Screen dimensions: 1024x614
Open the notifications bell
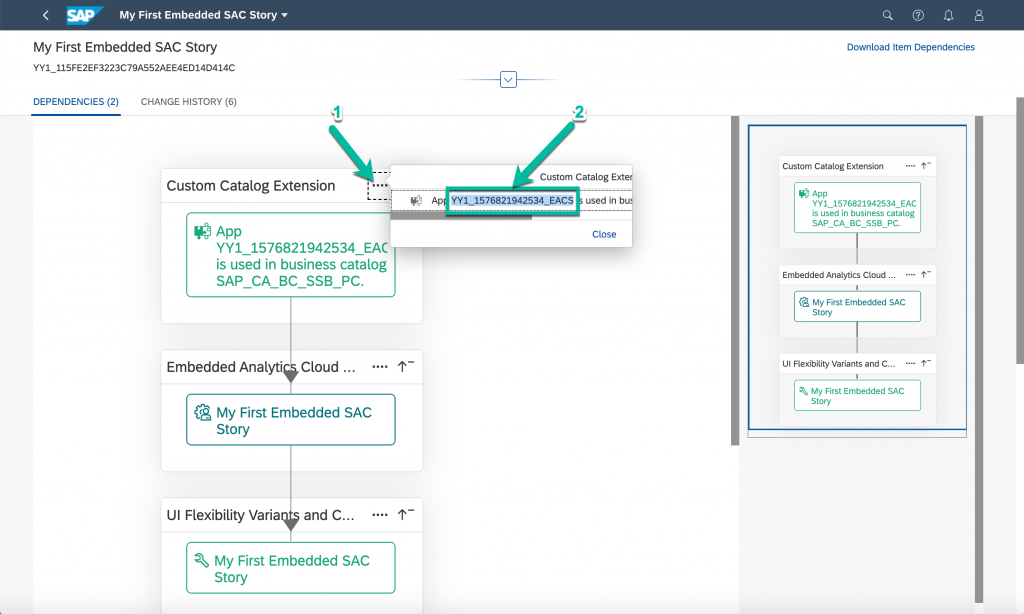[948, 15]
